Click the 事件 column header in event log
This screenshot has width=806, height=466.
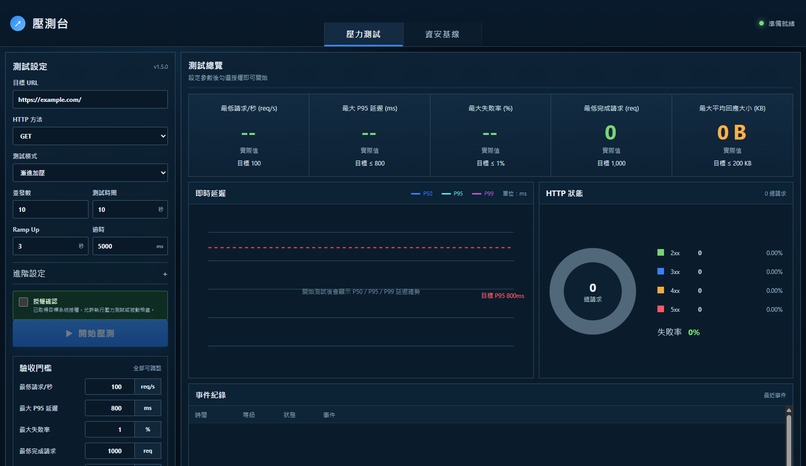(329, 415)
